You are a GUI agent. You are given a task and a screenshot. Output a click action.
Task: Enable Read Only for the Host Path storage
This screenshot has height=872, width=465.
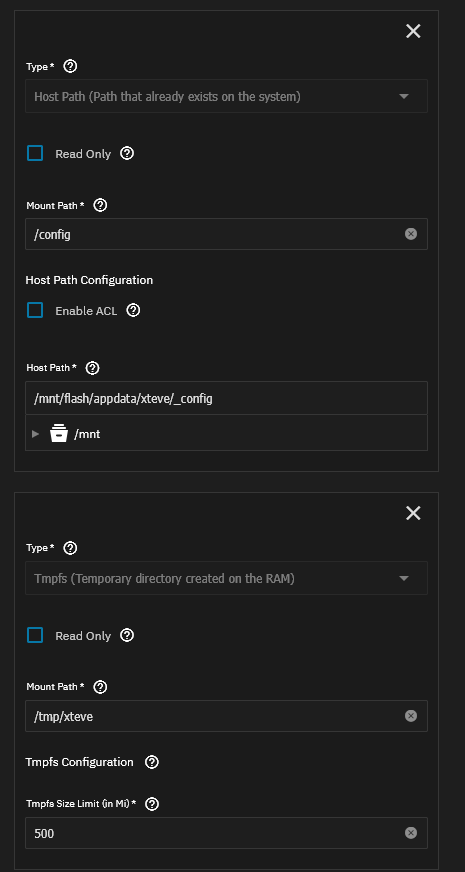tap(35, 153)
